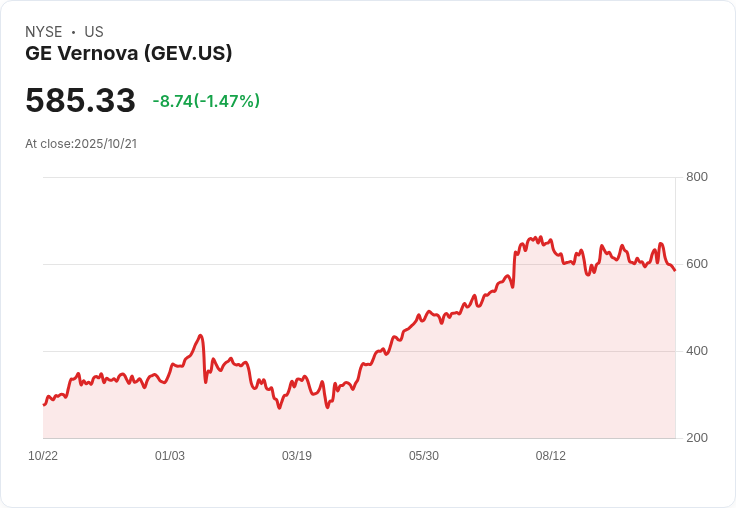Click the 400 y-axis label
This screenshot has height=508, width=736.
pos(697,351)
